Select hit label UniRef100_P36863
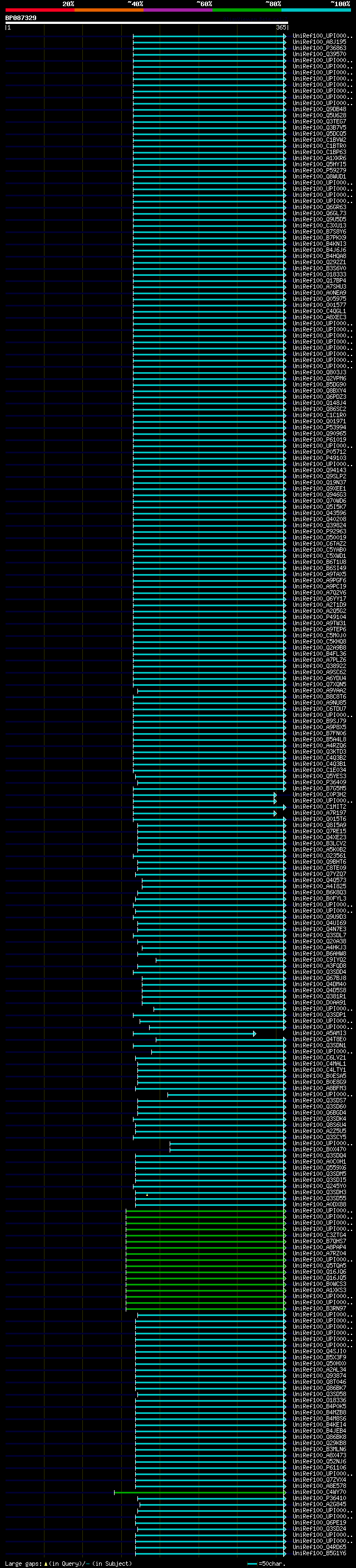The width and height of the screenshot is (356, 1568). [319, 49]
